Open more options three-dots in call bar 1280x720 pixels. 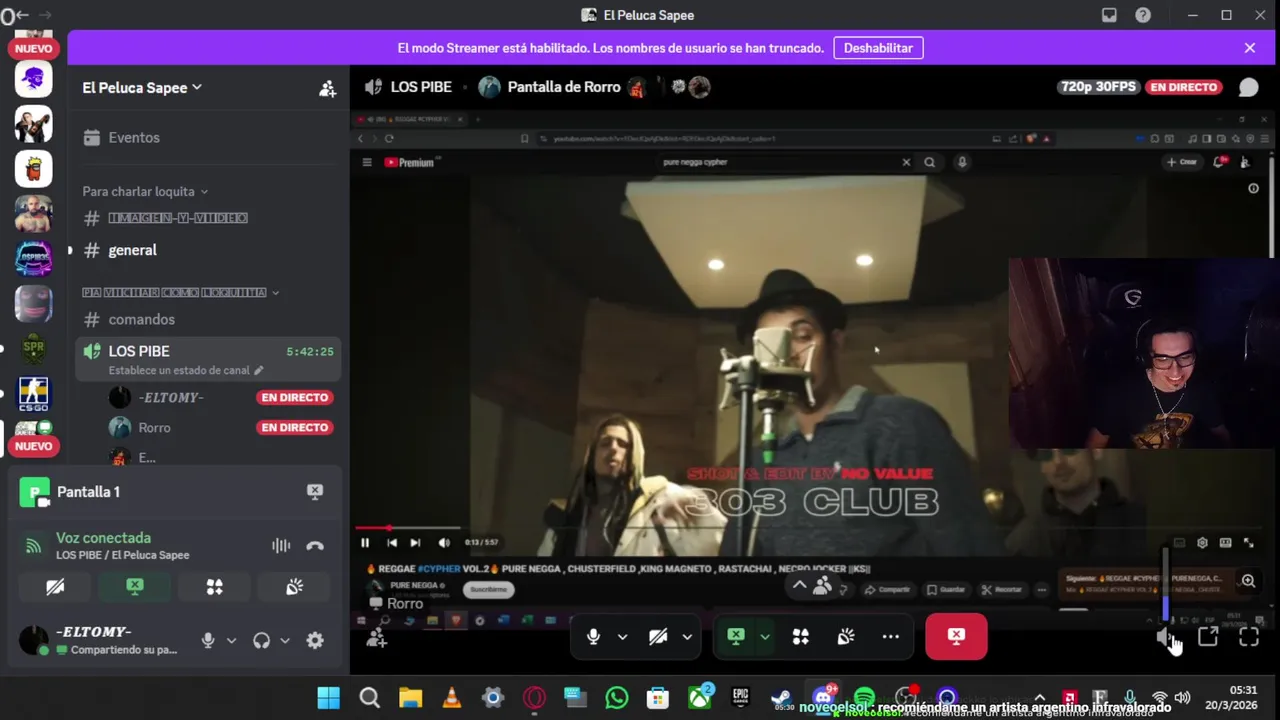pos(891,636)
